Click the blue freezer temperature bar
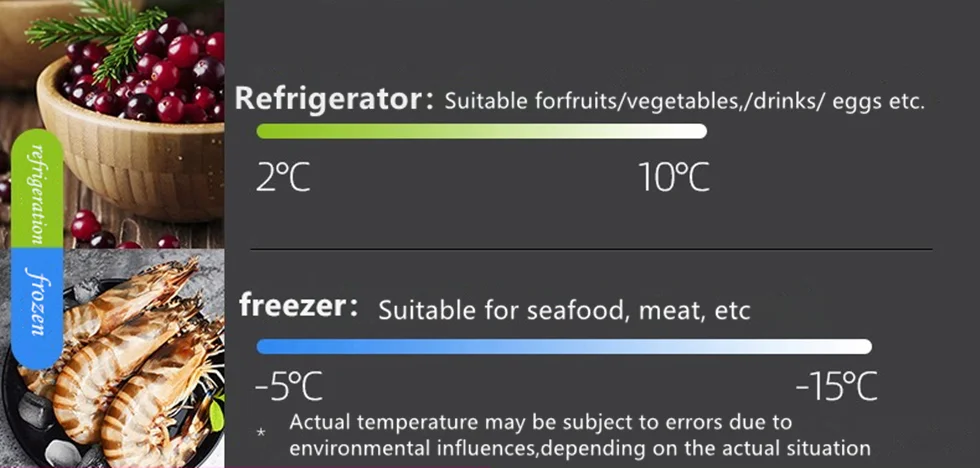This screenshot has height=468, width=980. click(564, 347)
